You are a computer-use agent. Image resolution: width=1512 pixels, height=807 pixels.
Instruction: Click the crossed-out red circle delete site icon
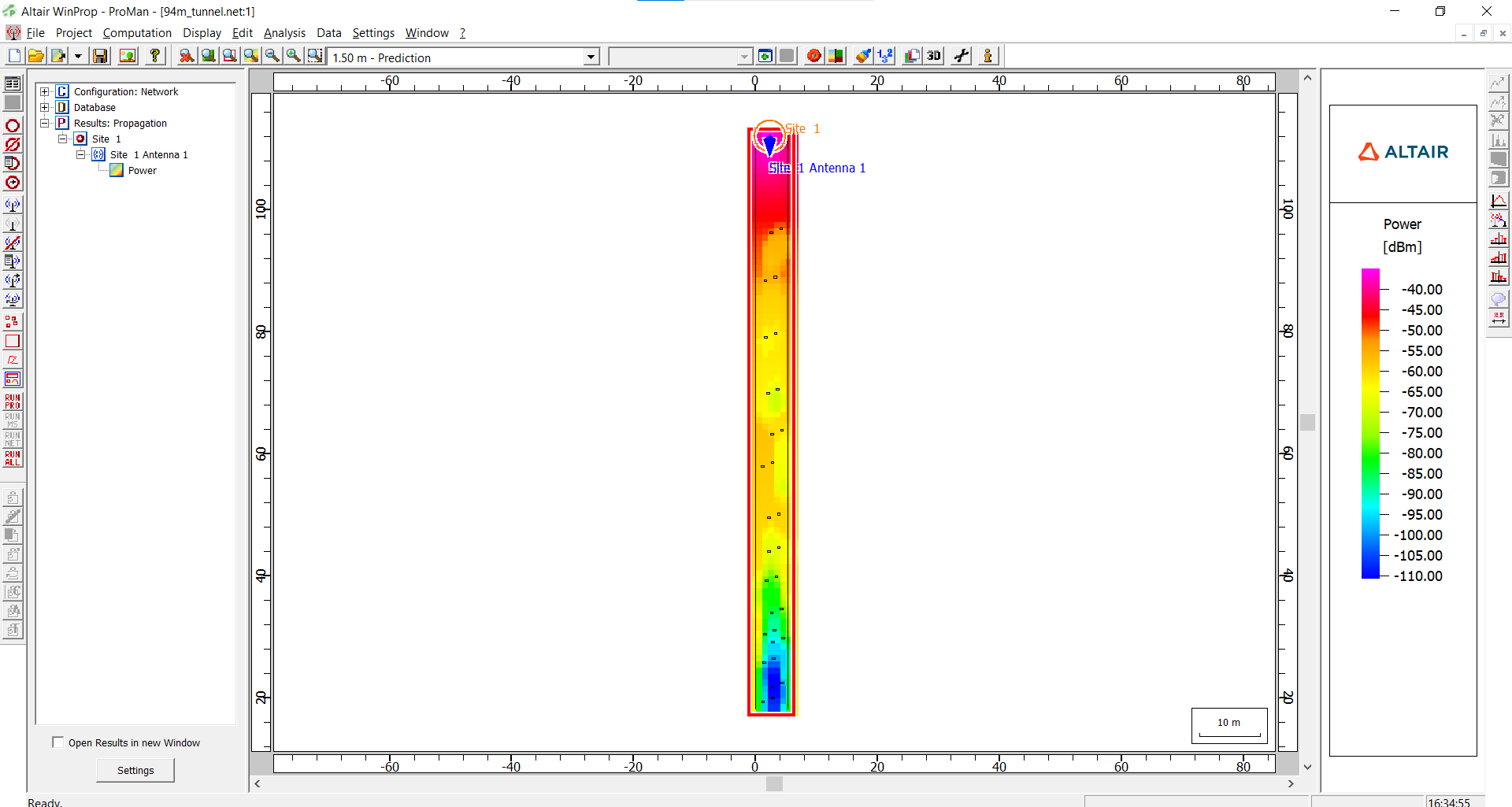pyautogui.click(x=13, y=145)
